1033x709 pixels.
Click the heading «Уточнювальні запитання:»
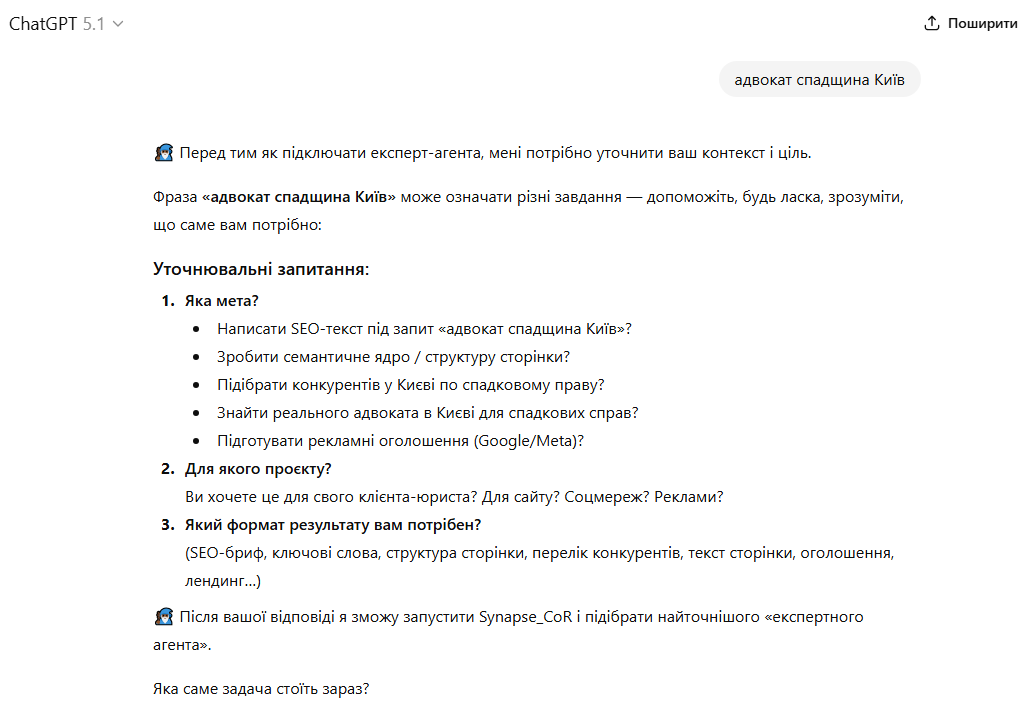point(261,269)
